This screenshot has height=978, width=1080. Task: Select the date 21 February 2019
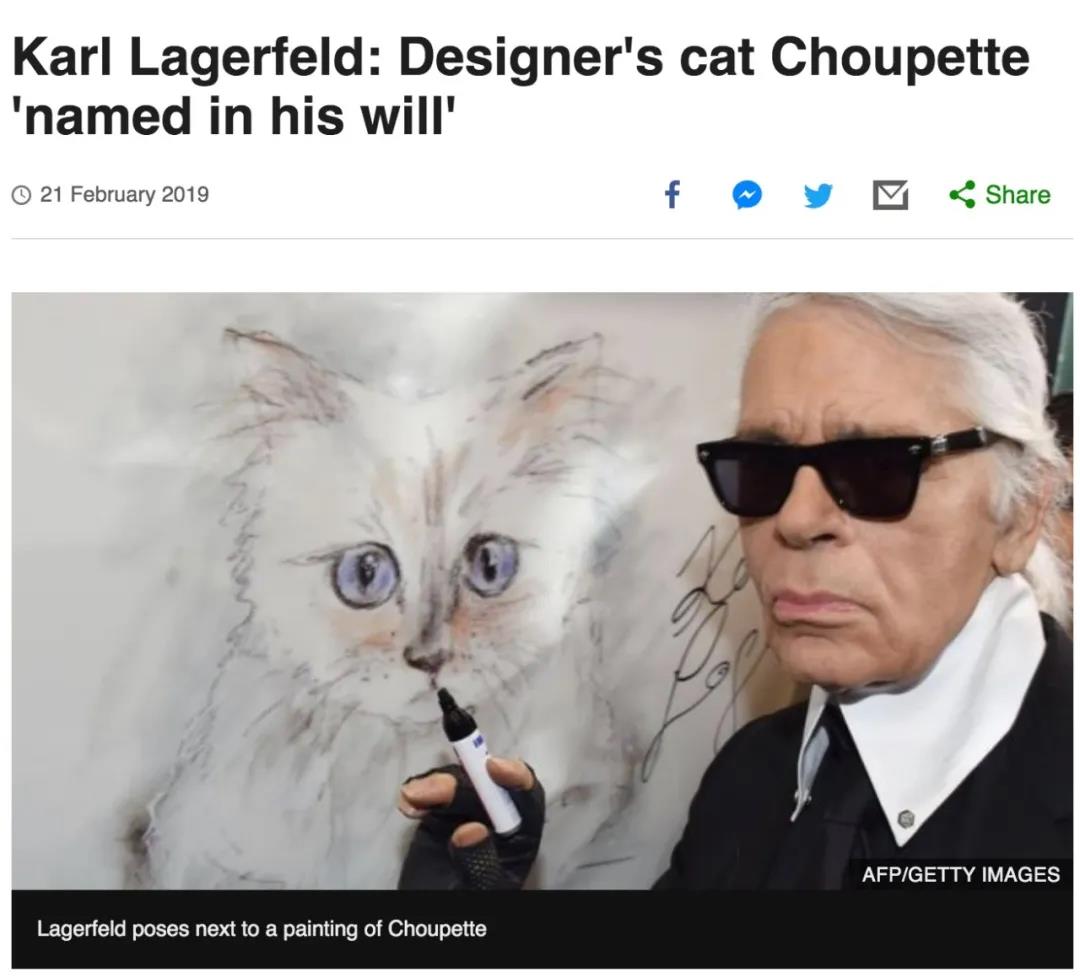124,194
